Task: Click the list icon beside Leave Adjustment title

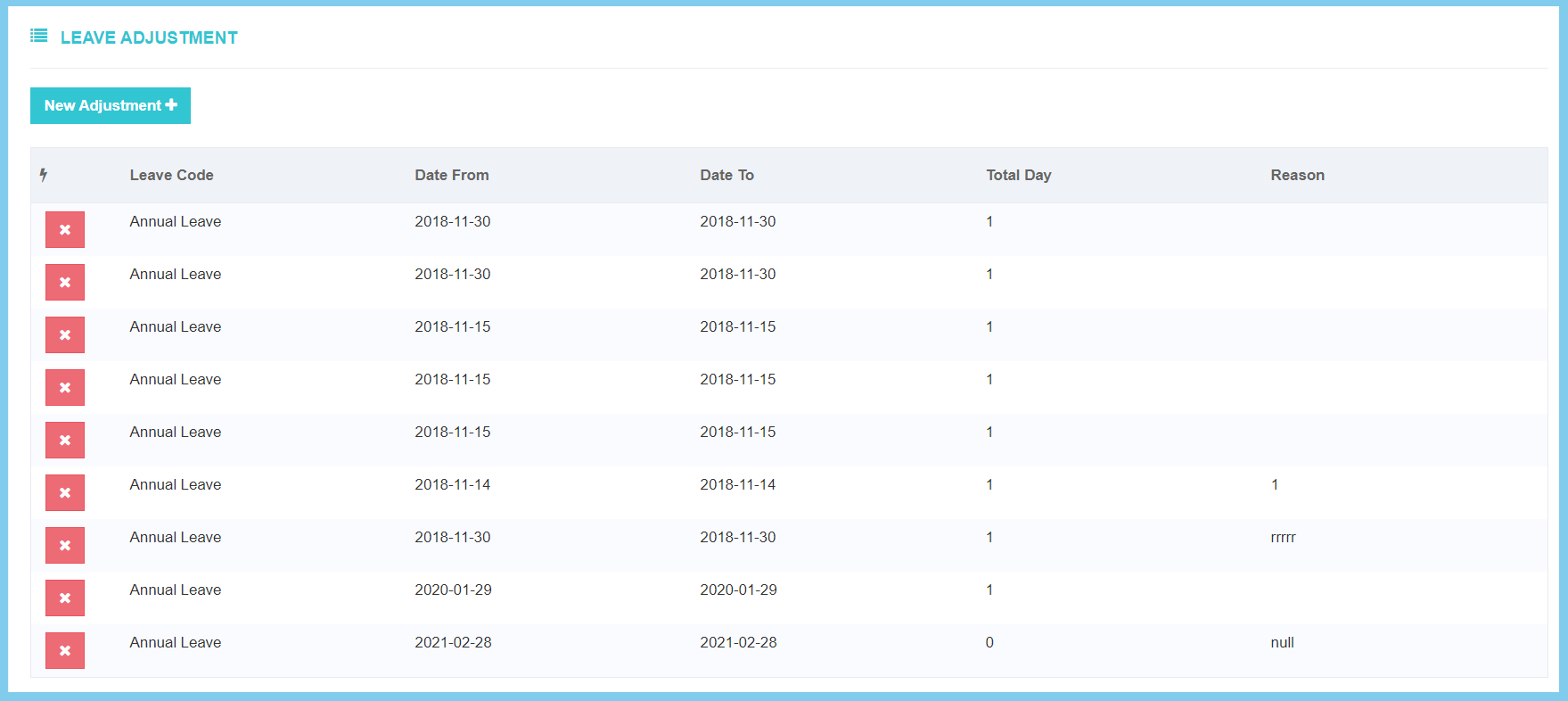Action: [x=38, y=36]
